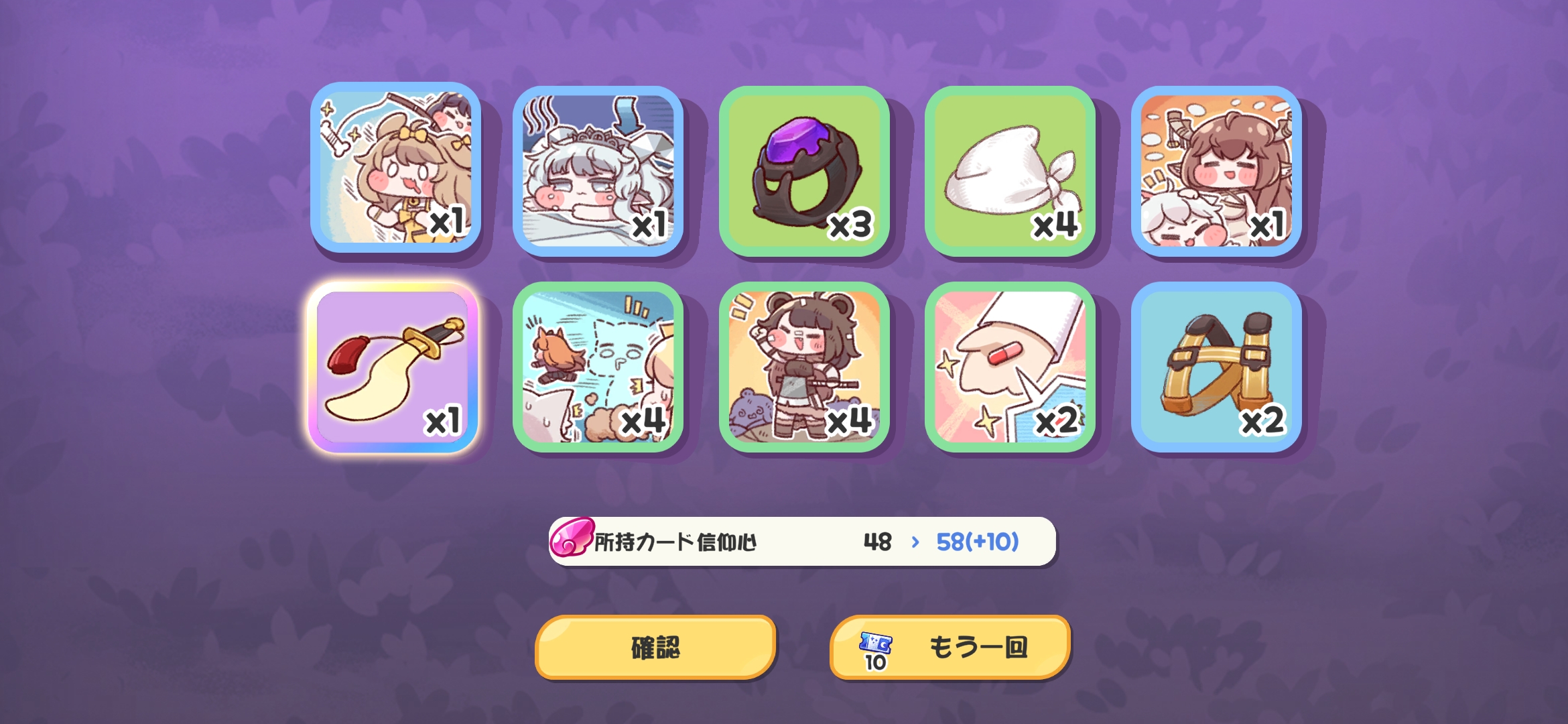This screenshot has height=724, width=1568.
Task: Tap the pink heart faith gem icon
Action: 572,537
